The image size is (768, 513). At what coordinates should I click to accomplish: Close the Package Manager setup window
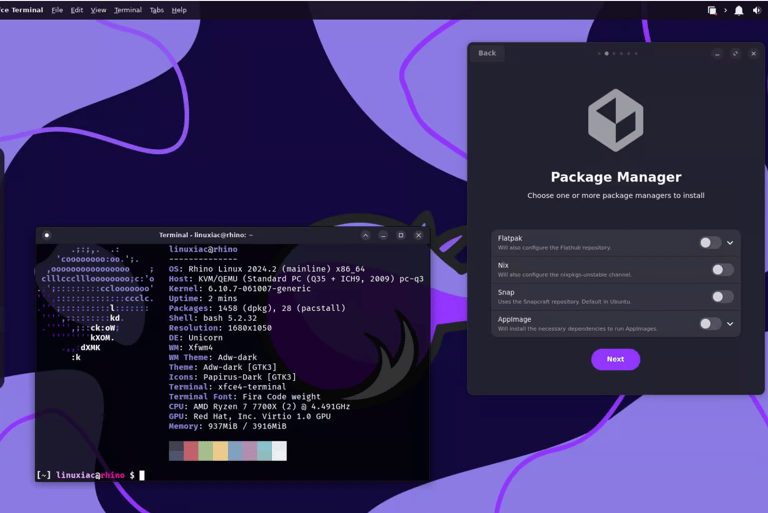point(753,53)
